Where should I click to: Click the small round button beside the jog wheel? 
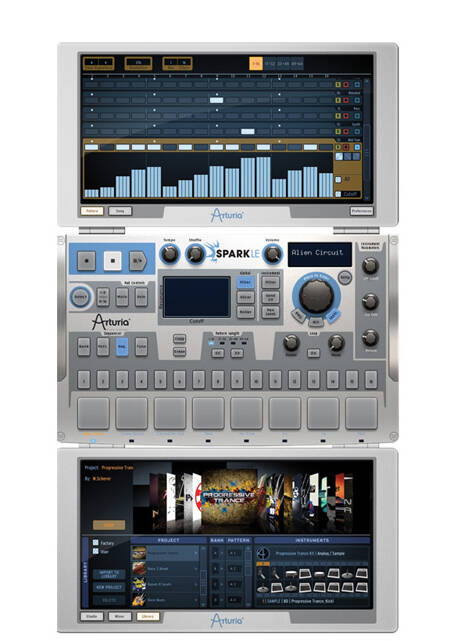[345, 278]
